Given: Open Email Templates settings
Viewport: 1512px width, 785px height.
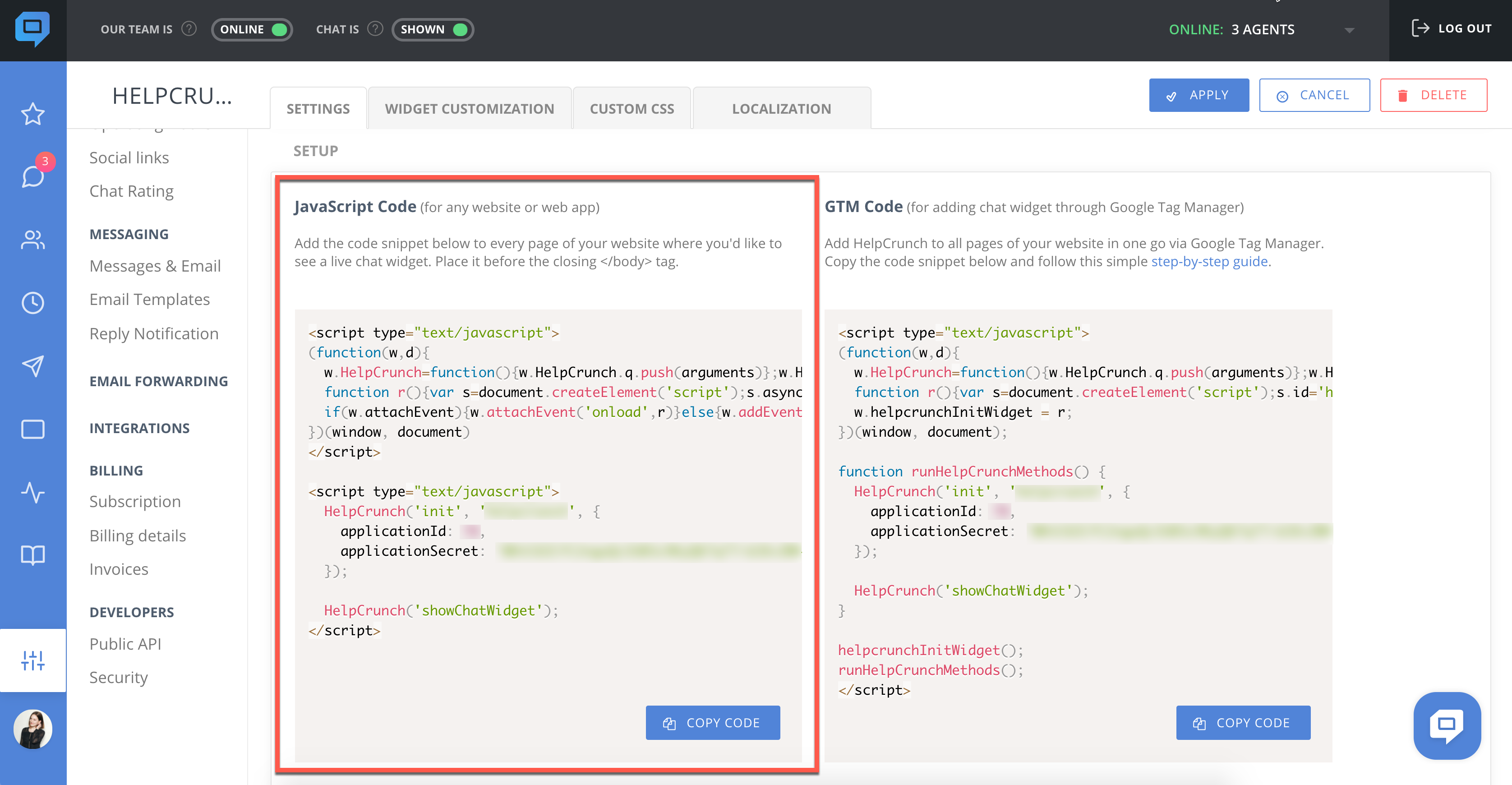Looking at the screenshot, I should point(150,300).
